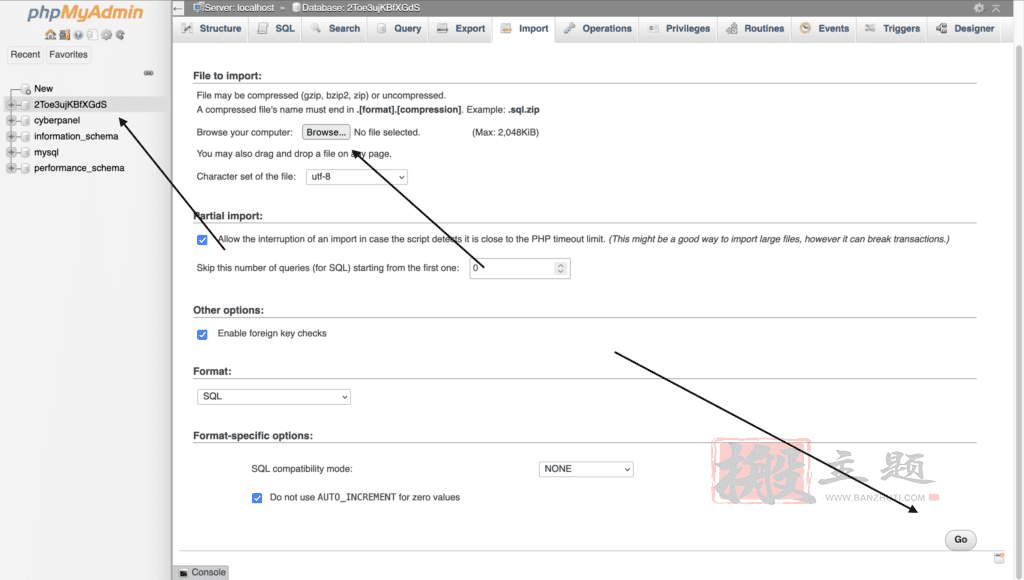Click the New database tree link
The image size is (1024, 580).
point(43,89)
